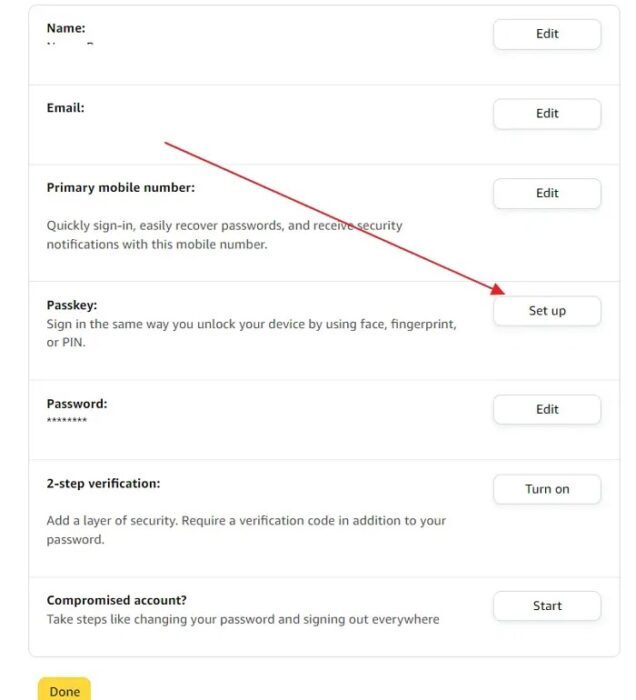Click the Password heading label
The width and height of the screenshot is (636, 700).
click(x=77, y=404)
